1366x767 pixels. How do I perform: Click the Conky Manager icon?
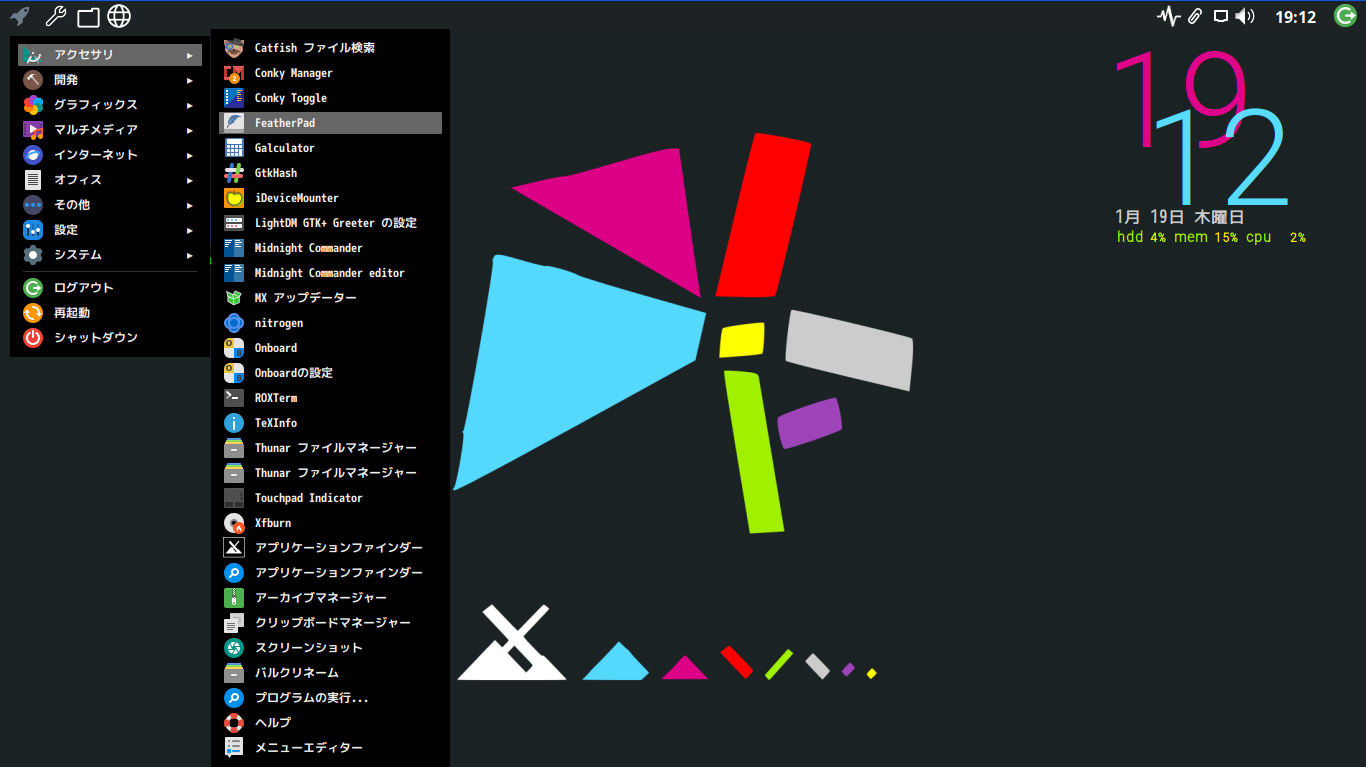pyautogui.click(x=234, y=73)
